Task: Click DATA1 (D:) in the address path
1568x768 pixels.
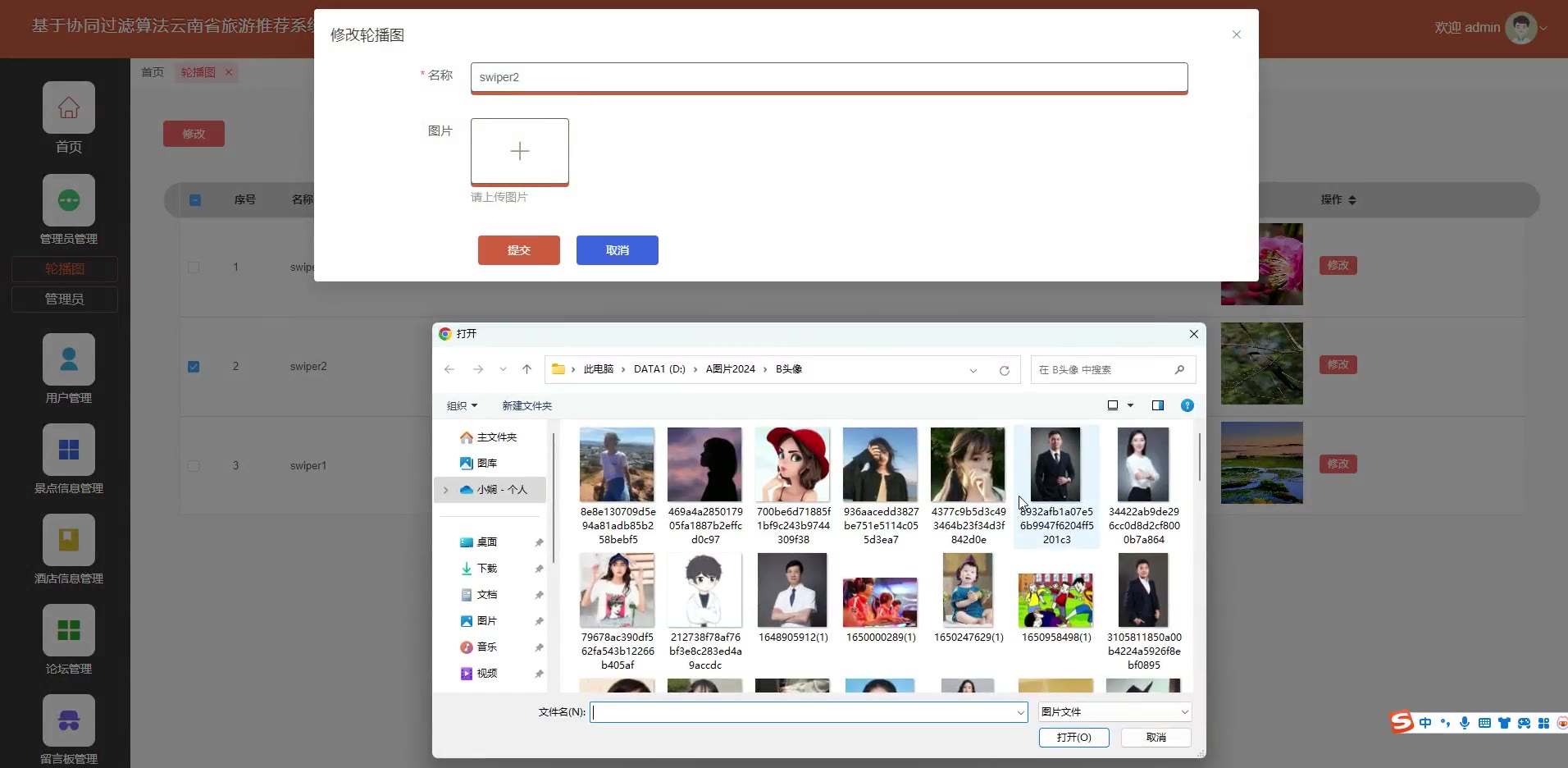Action: coord(659,369)
